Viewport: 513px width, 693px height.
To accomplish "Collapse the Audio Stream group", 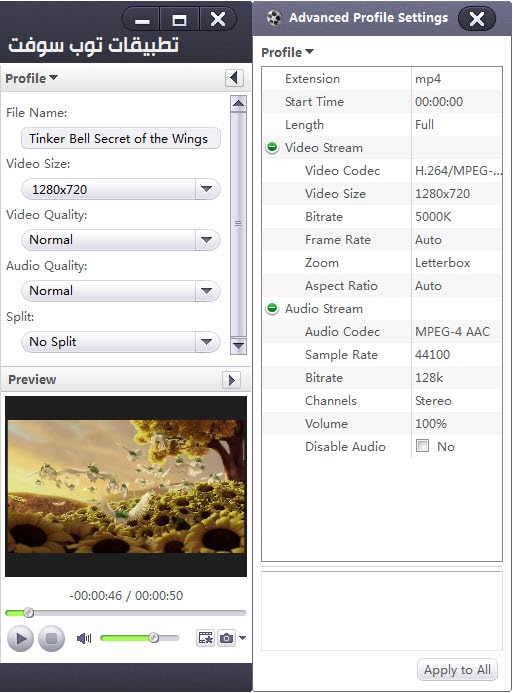I will pos(272,308).
